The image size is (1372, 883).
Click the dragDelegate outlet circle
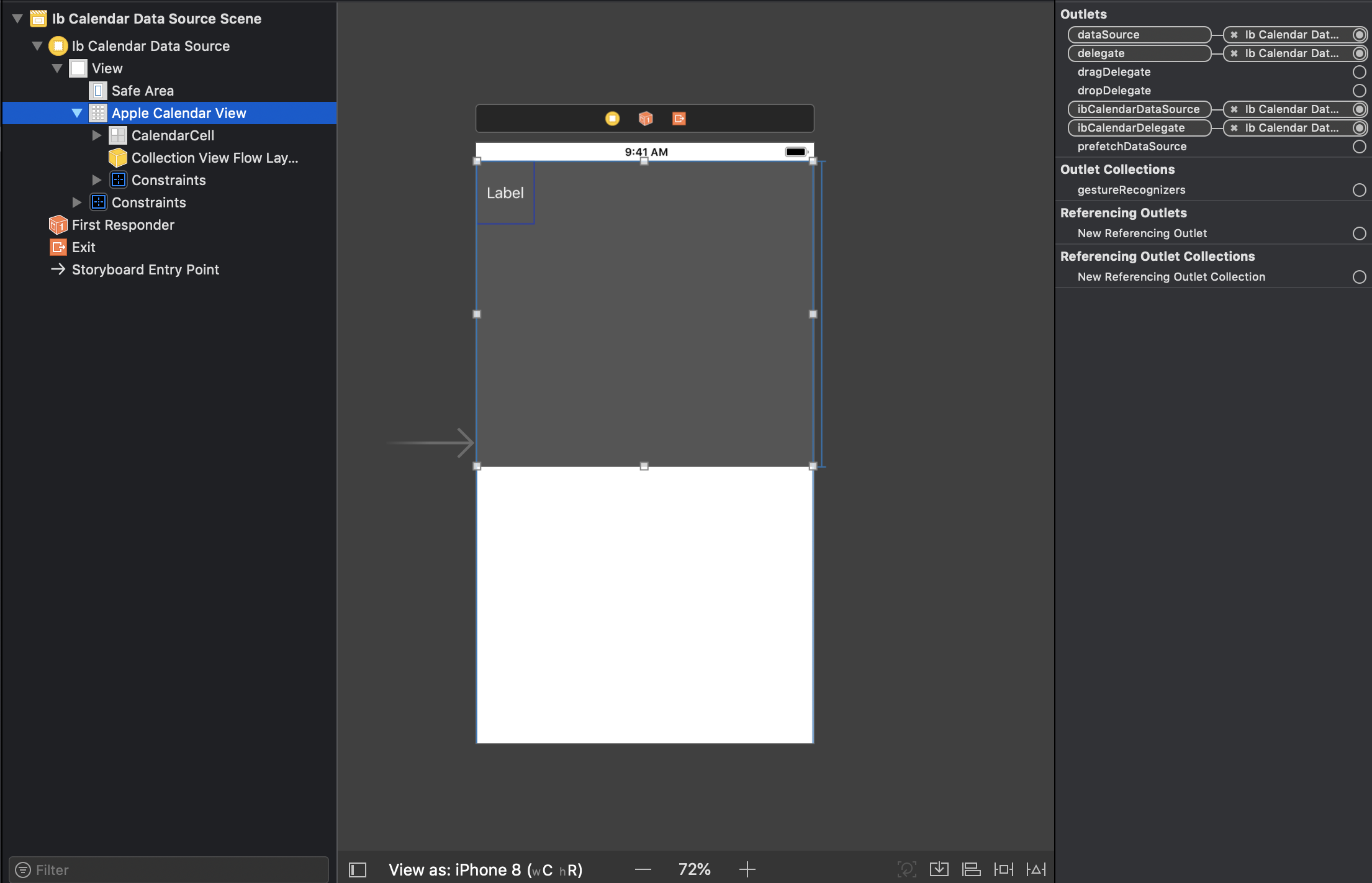coord(1360,72)
